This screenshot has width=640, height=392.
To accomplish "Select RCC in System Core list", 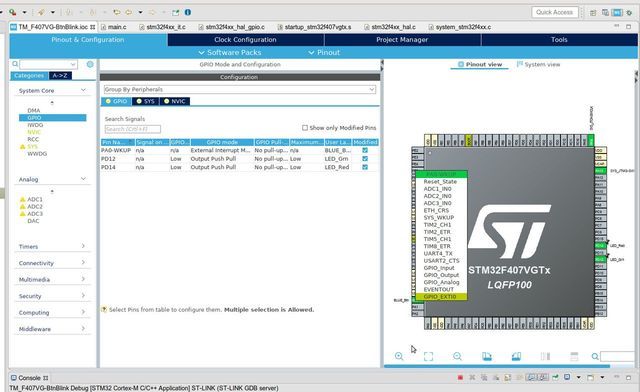I will tap(33, 139).
